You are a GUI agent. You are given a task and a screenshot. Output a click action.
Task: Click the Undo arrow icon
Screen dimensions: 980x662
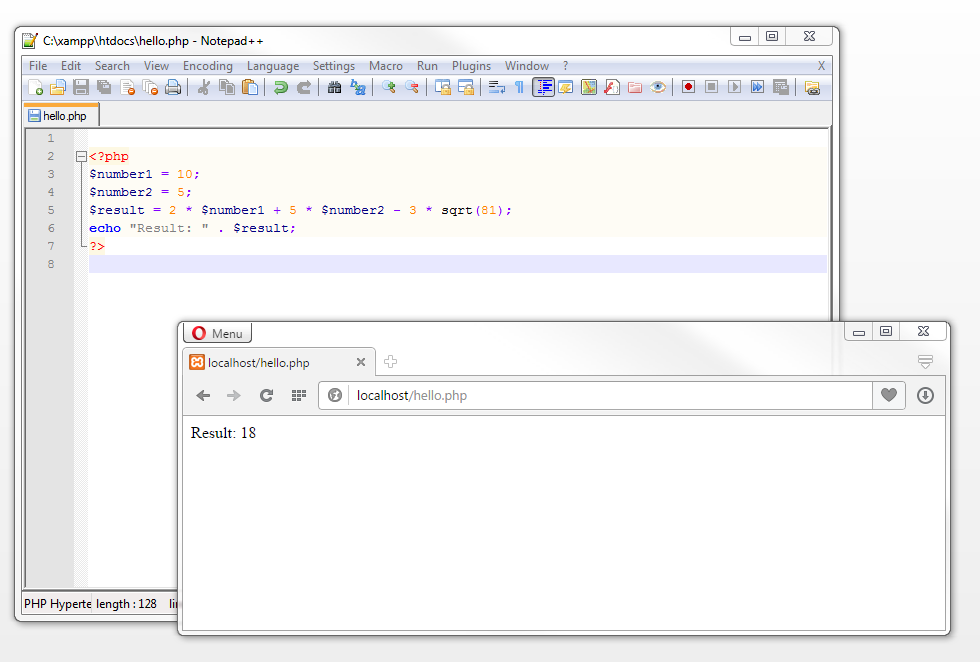pyautogui.click(x=281, y=88)
